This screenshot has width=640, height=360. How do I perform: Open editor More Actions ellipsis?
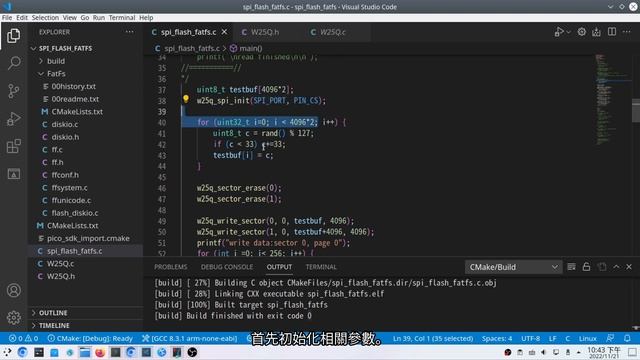coord(627,32)
